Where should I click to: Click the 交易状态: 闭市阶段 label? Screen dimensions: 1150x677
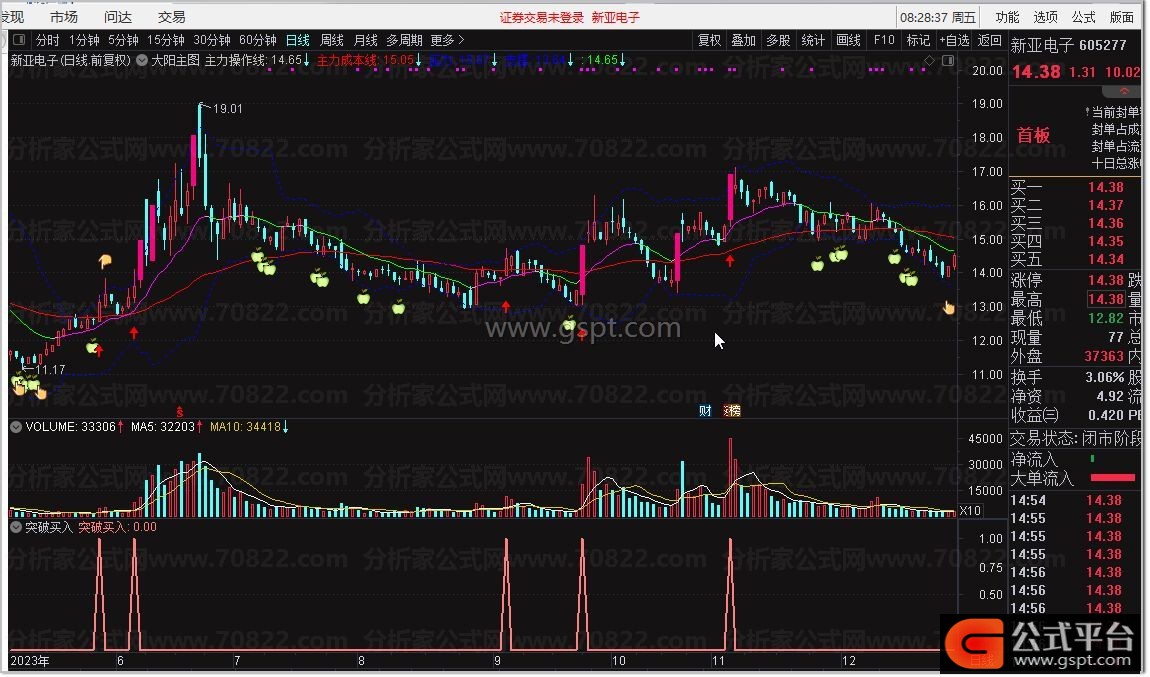[1076, 439]
